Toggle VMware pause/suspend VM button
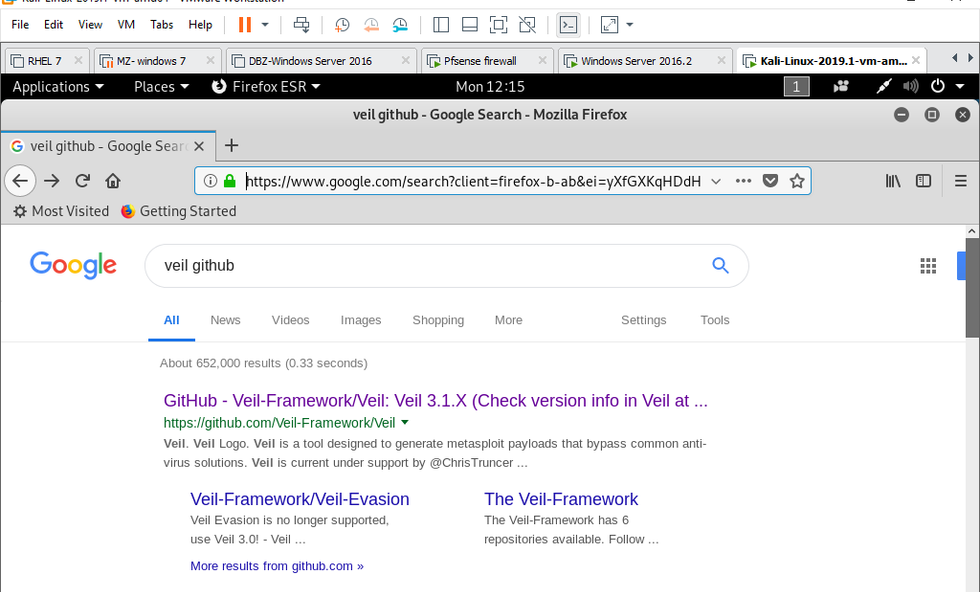980x592 pixels. [245, 24]
